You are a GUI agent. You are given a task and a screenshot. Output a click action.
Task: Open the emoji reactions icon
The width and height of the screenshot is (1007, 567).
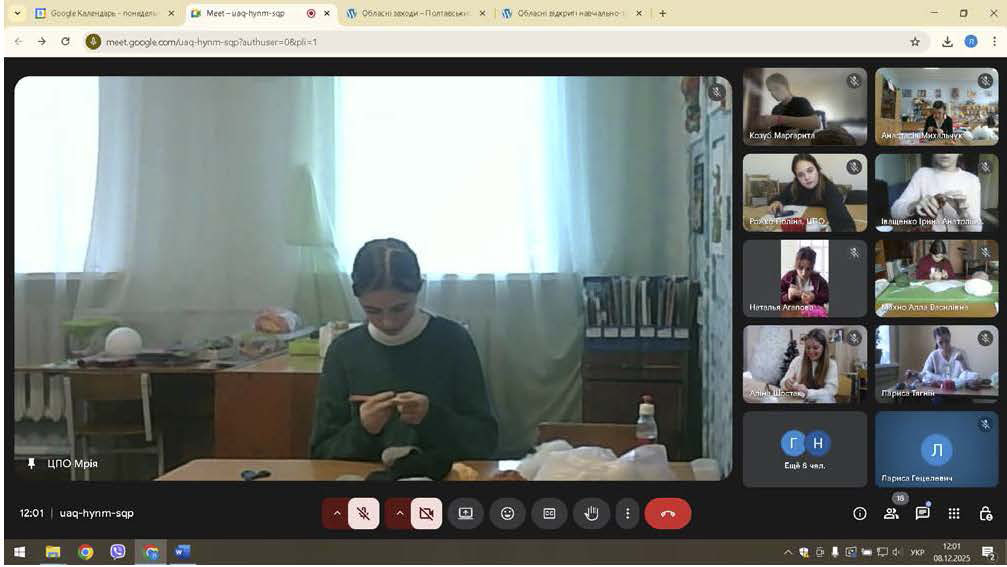(507, 513)
